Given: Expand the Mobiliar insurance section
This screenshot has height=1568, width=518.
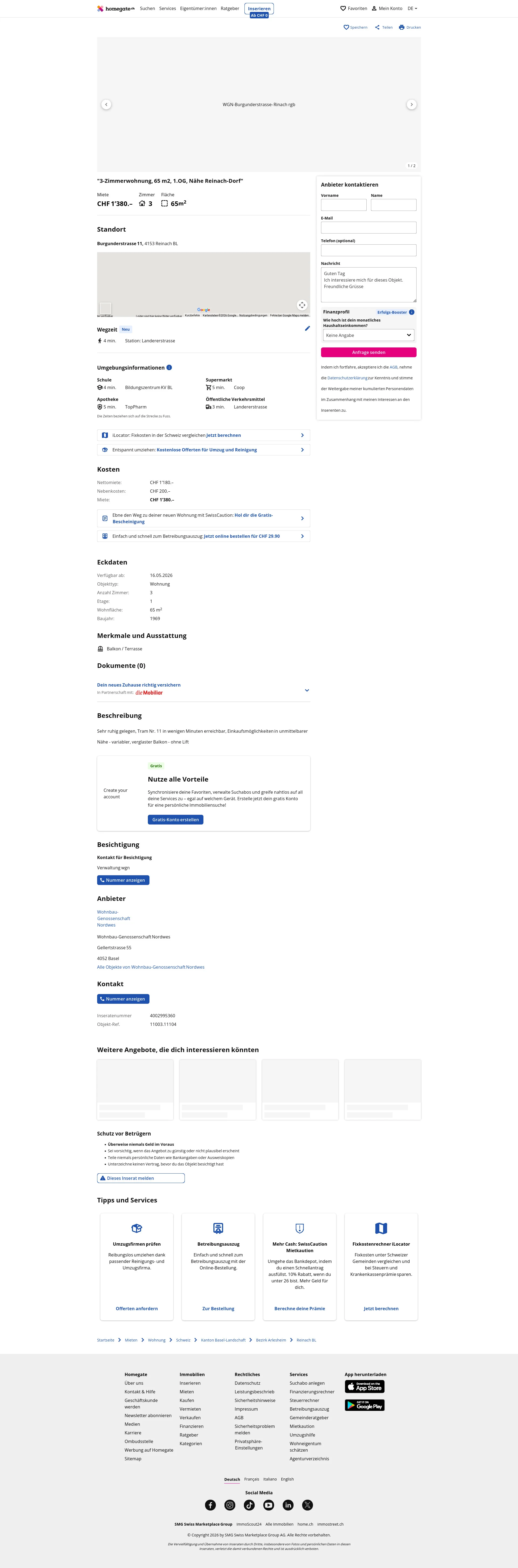Looking at the screenshot, I should pyautogui.click(x=306, y=690).
